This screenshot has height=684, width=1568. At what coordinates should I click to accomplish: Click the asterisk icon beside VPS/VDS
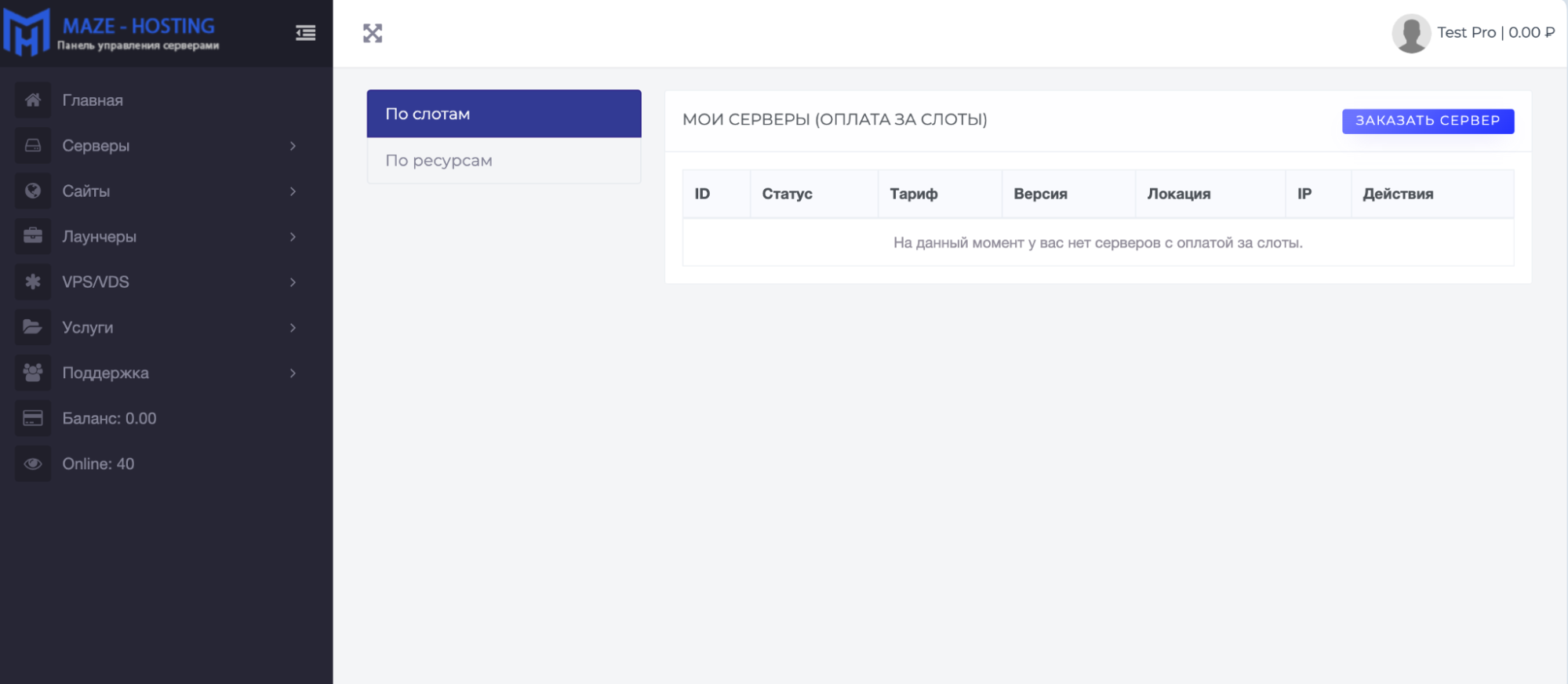[33, 282]
